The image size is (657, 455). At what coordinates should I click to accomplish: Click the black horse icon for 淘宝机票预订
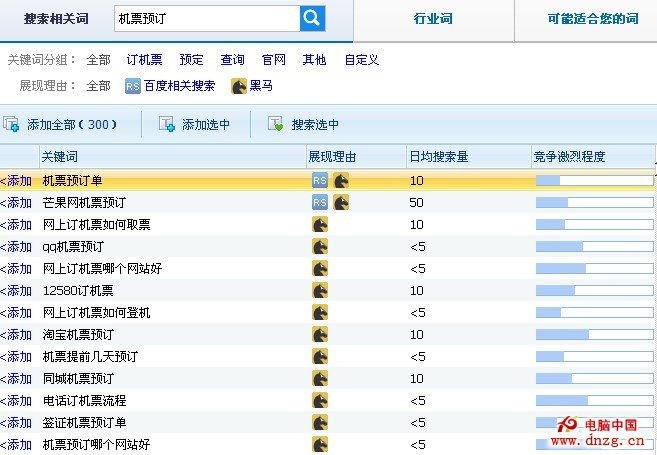(x=320, y=335)
